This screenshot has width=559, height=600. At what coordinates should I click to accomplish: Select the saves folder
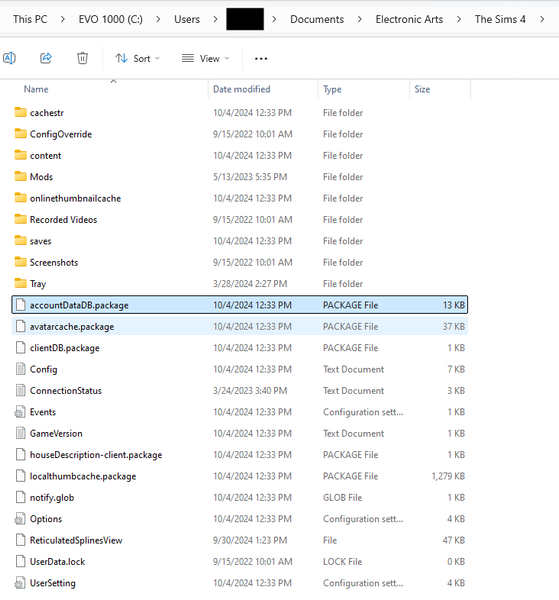[240, 241]
